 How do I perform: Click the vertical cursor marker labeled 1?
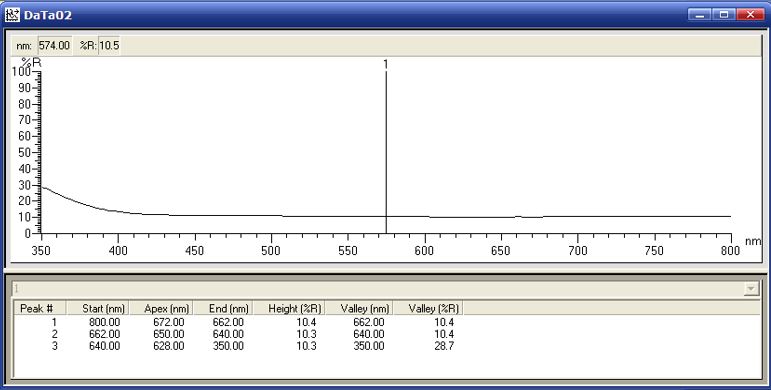386,148
